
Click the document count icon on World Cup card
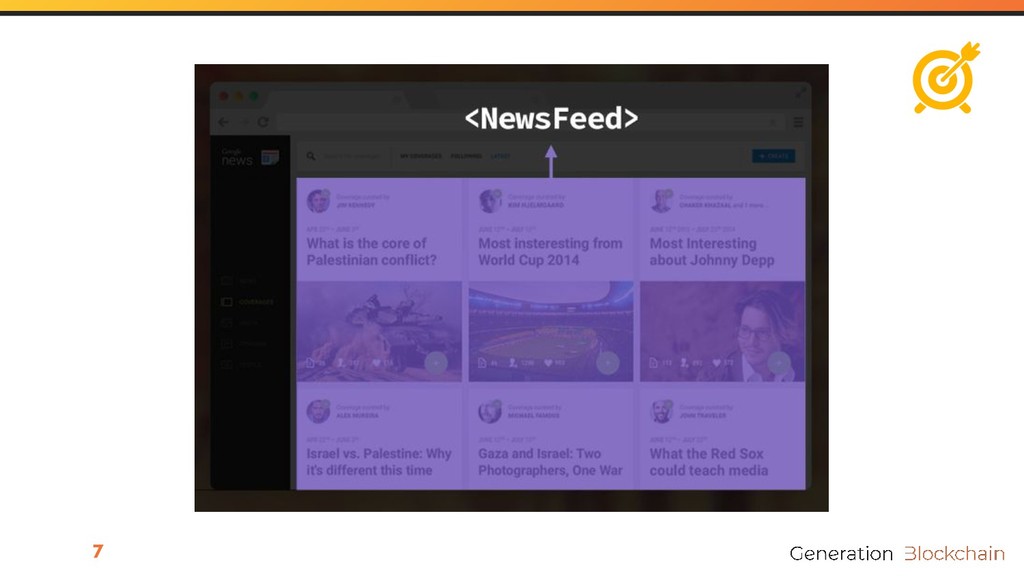(x=482, y=362)
